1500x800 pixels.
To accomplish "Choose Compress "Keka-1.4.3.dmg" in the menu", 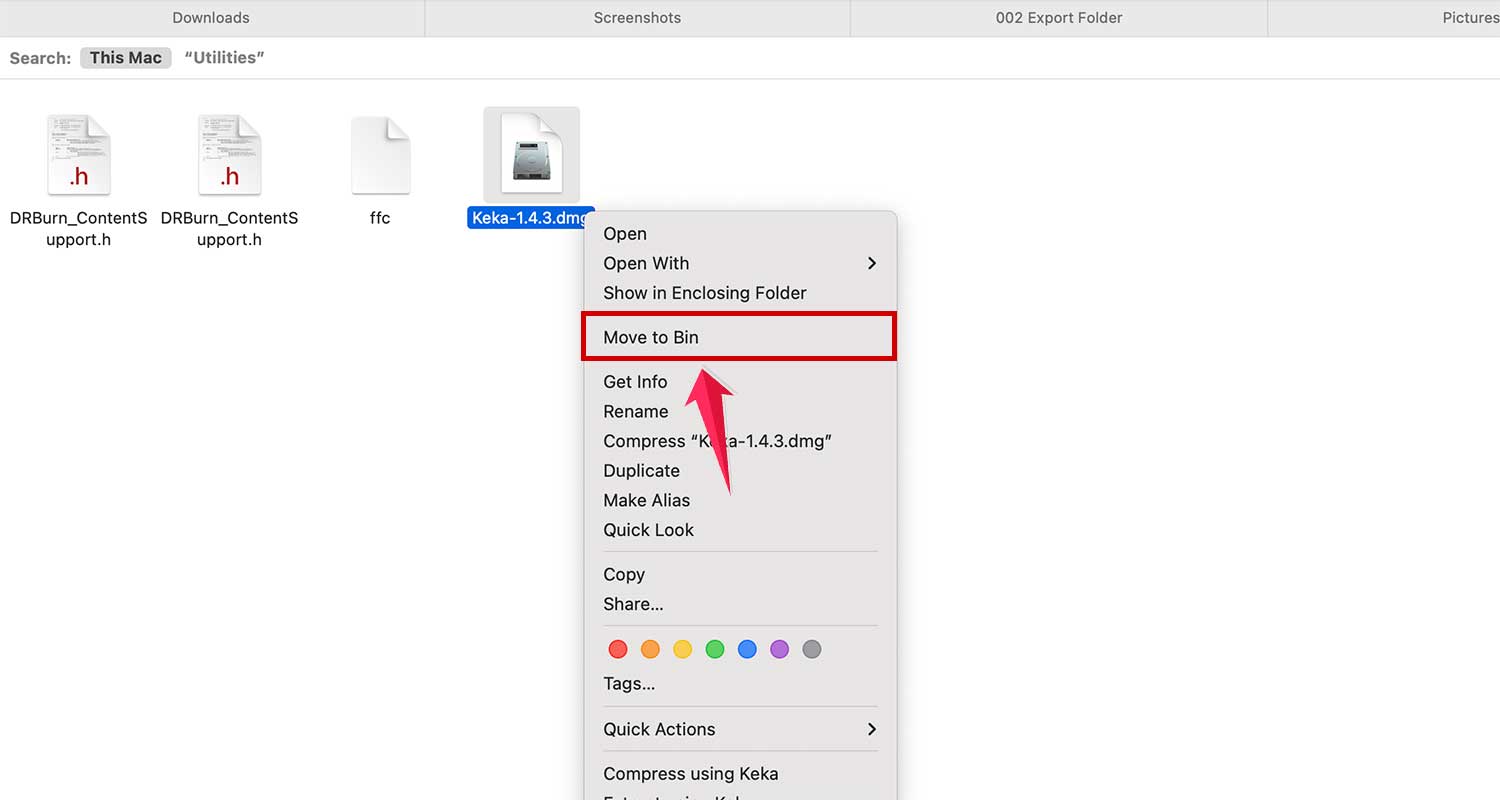I will [717, 440].
